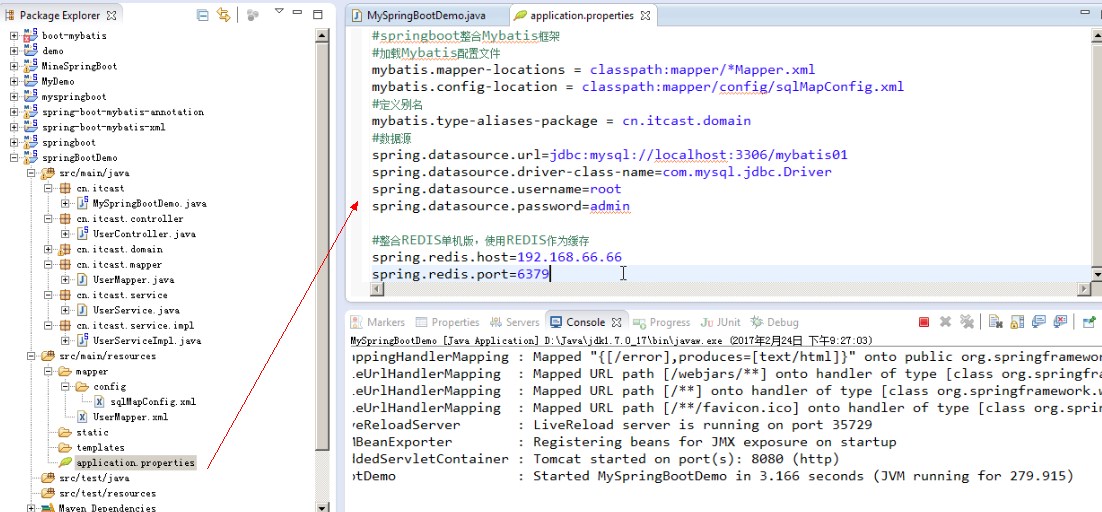Open the Servers view tab
Viewport: 1102px width, 512px height.
[x=515, y=322]
